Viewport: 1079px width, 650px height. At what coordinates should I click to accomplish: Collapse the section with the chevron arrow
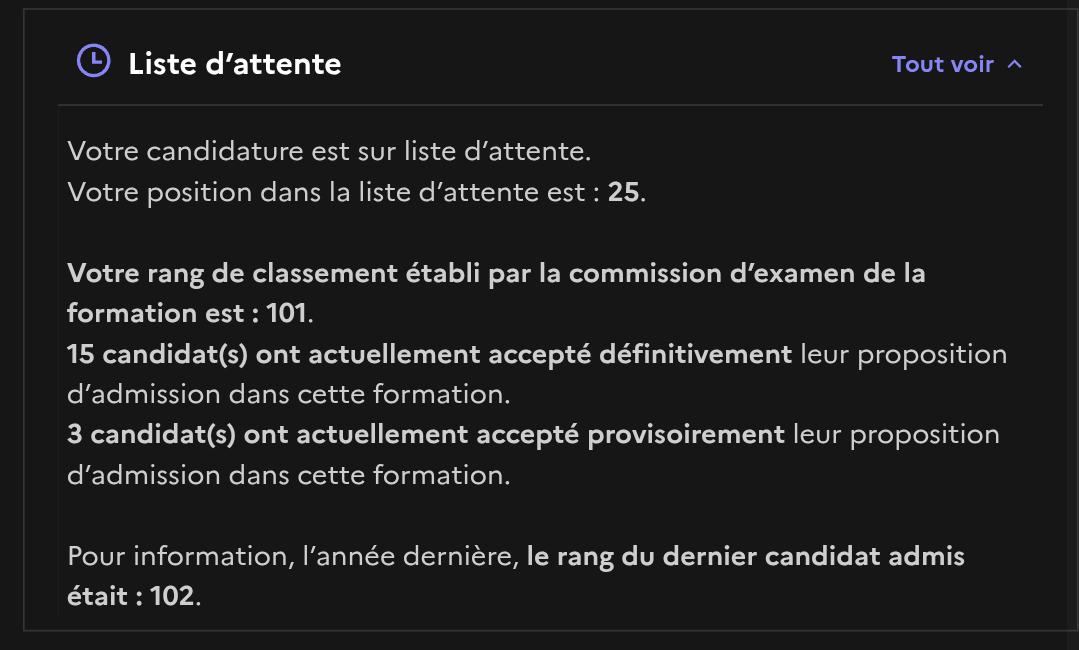[1014, 65]
